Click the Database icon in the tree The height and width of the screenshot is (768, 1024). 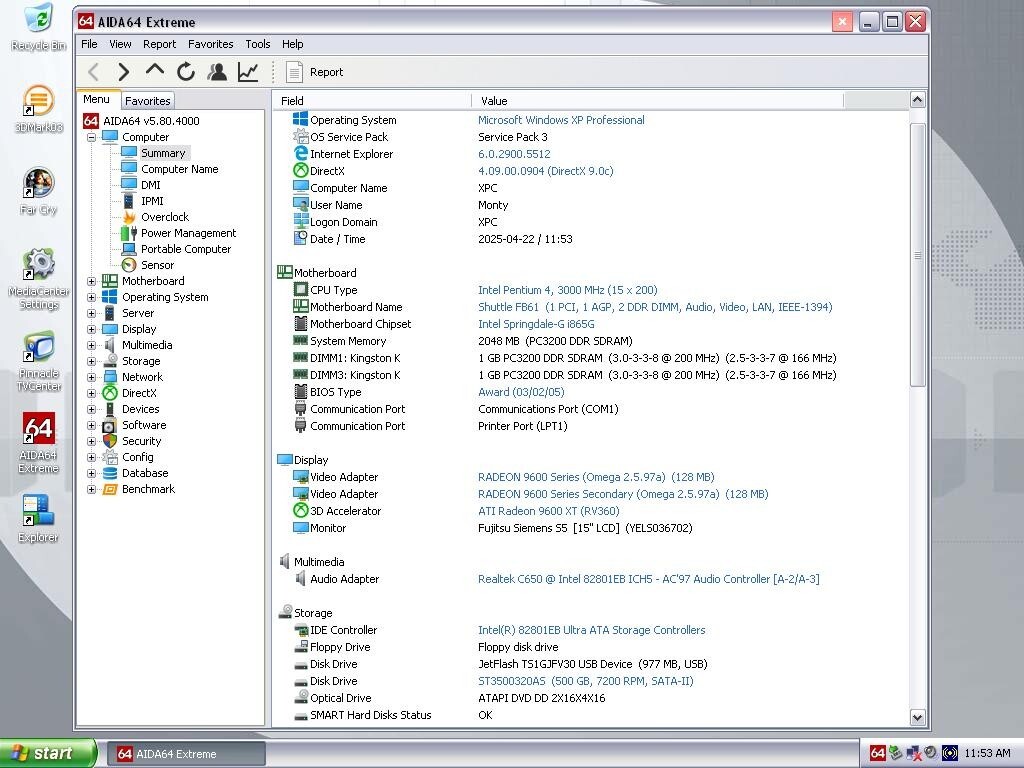[x=110, y=473]
